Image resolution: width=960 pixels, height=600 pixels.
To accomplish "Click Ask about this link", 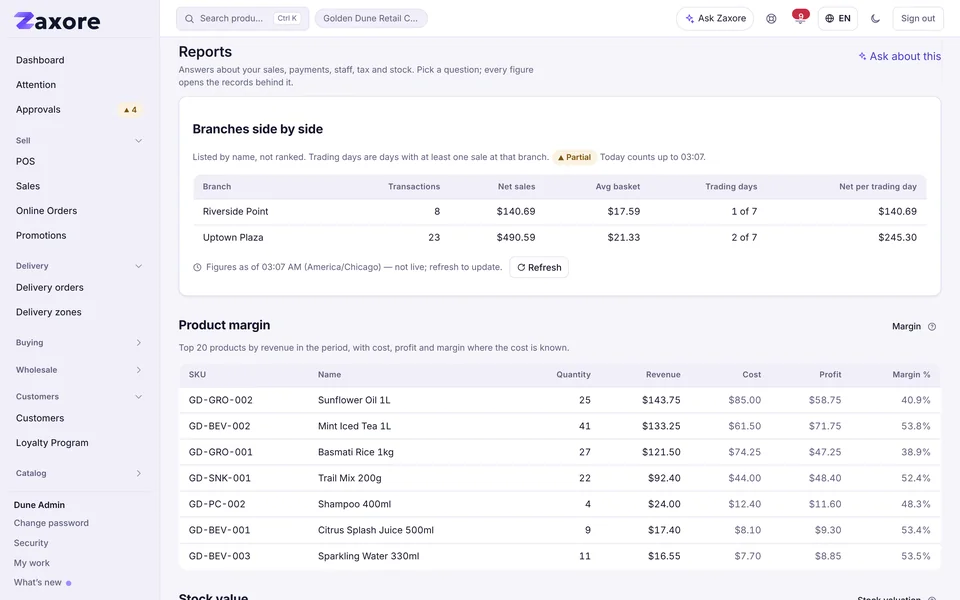I will [899, 56].
